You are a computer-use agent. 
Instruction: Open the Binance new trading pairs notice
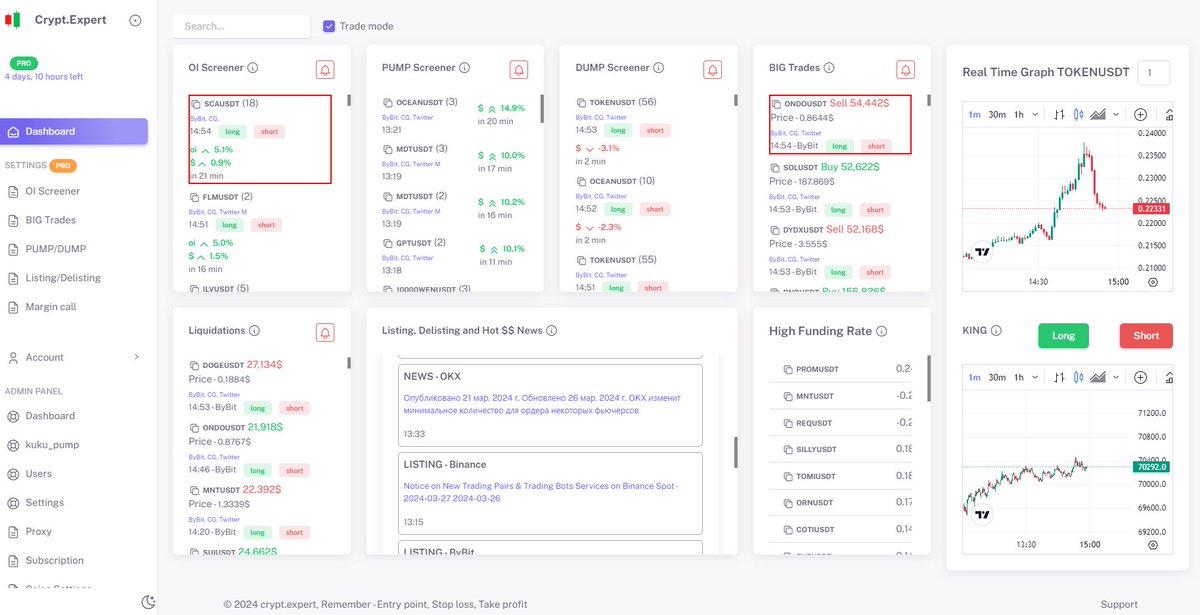click(541, 492)
